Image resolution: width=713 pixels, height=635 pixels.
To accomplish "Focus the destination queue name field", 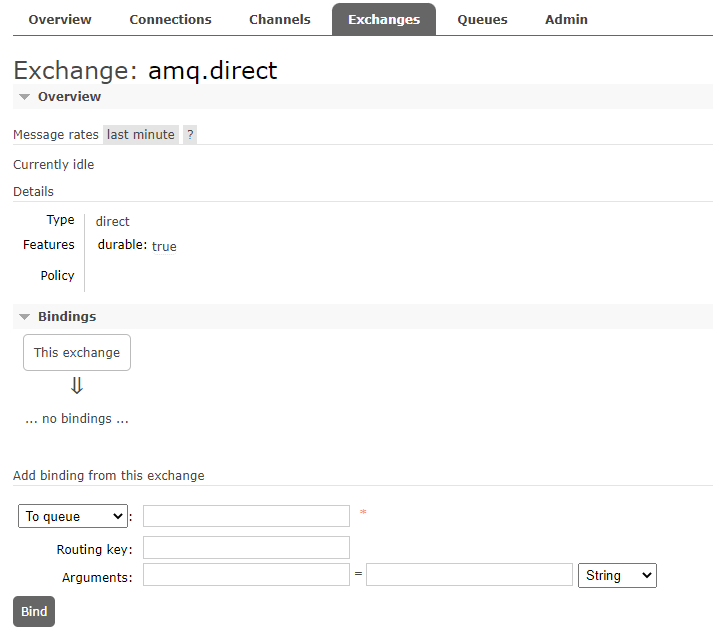I will [x=246, y=516].
